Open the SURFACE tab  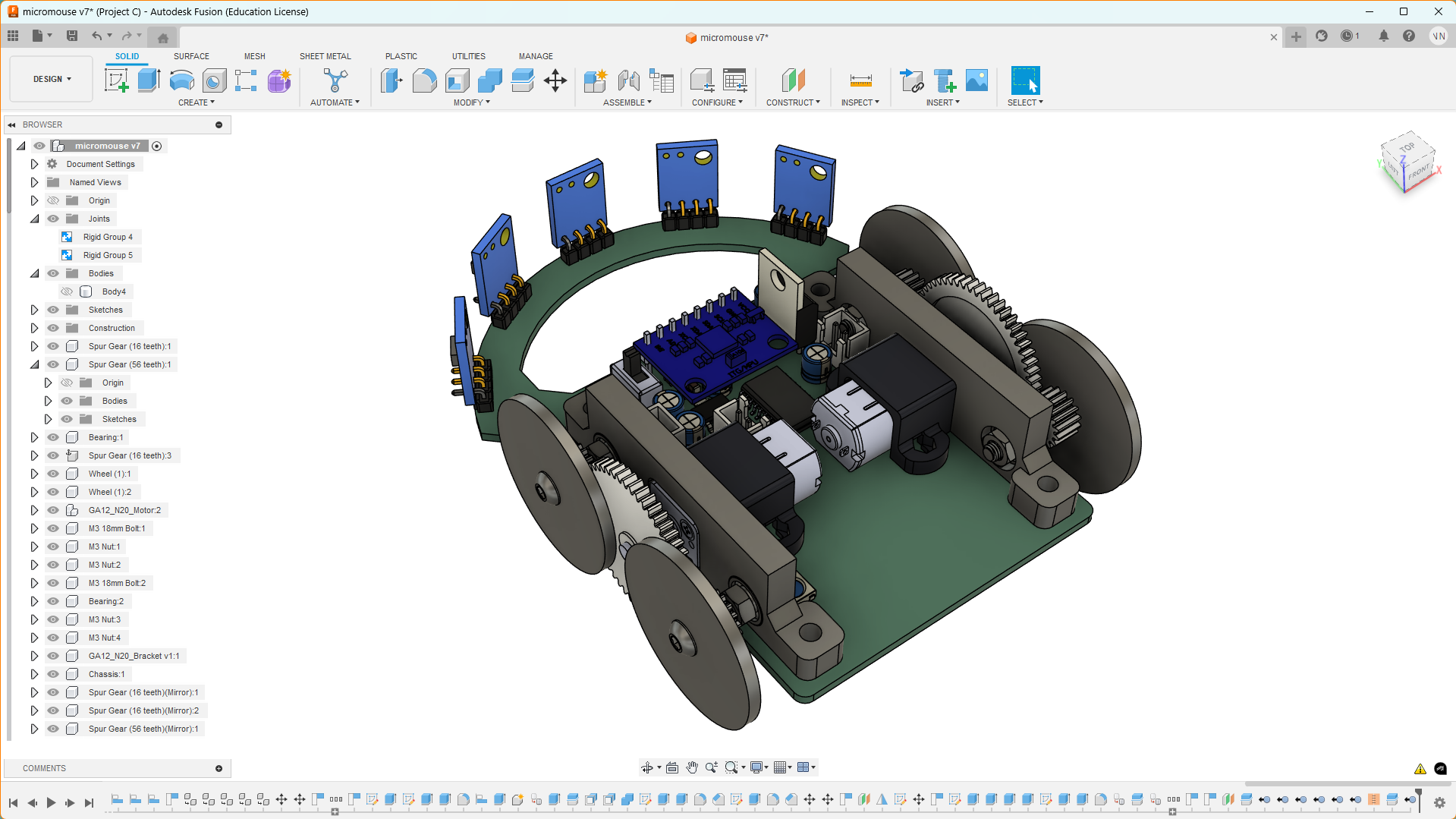coord(191,56)
